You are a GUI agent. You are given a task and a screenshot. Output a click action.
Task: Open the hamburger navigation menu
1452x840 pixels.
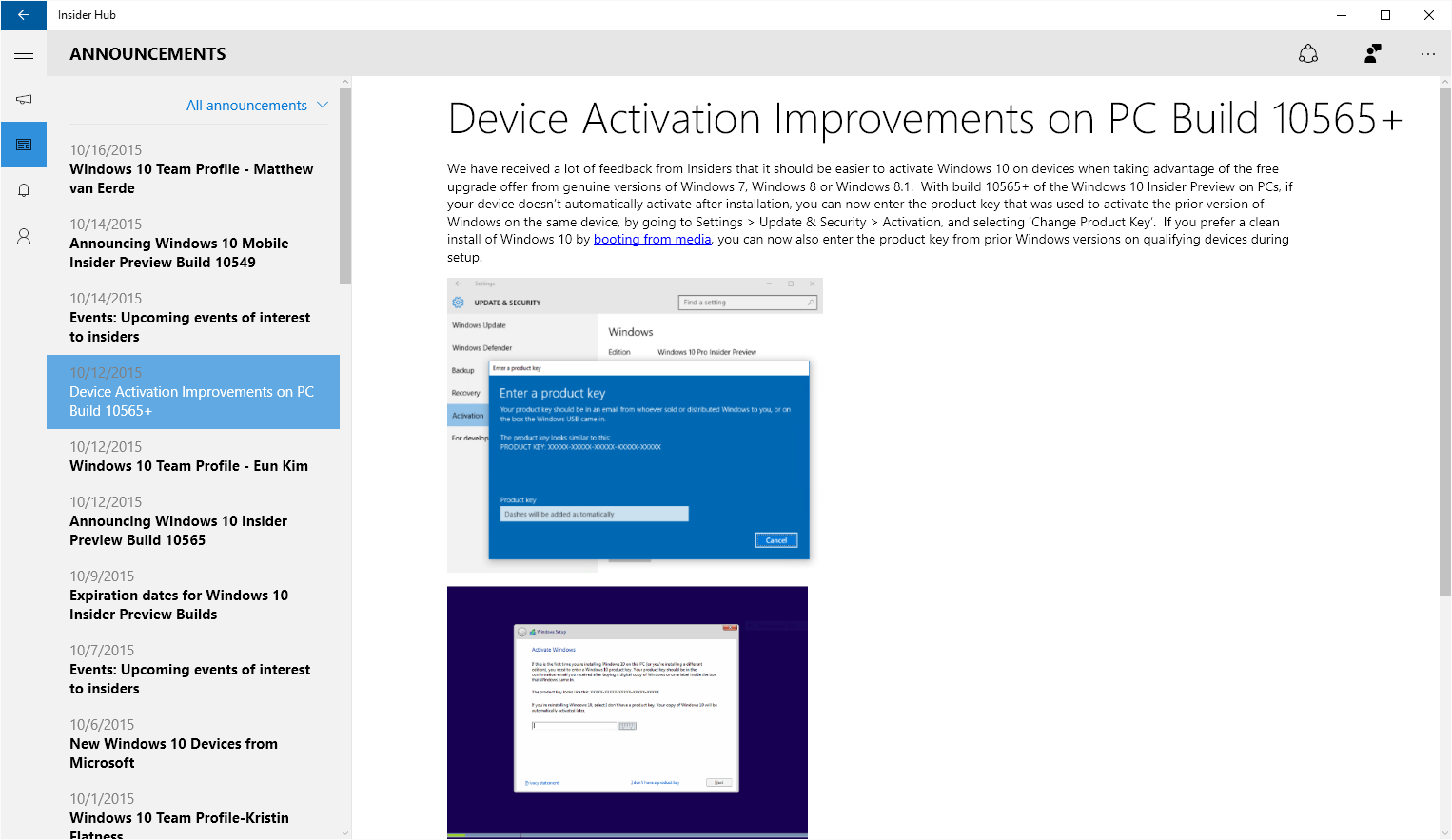(x=24, y=54)
